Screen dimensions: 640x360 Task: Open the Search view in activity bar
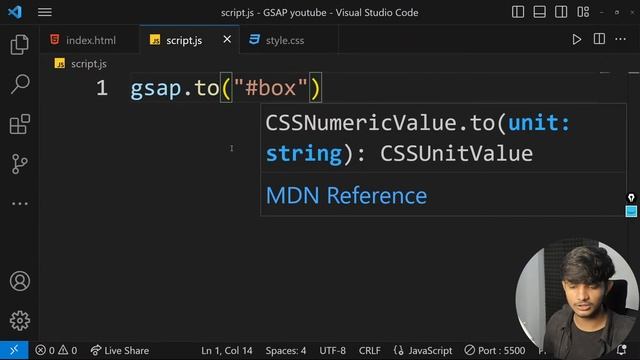click(x=20, y=84)
